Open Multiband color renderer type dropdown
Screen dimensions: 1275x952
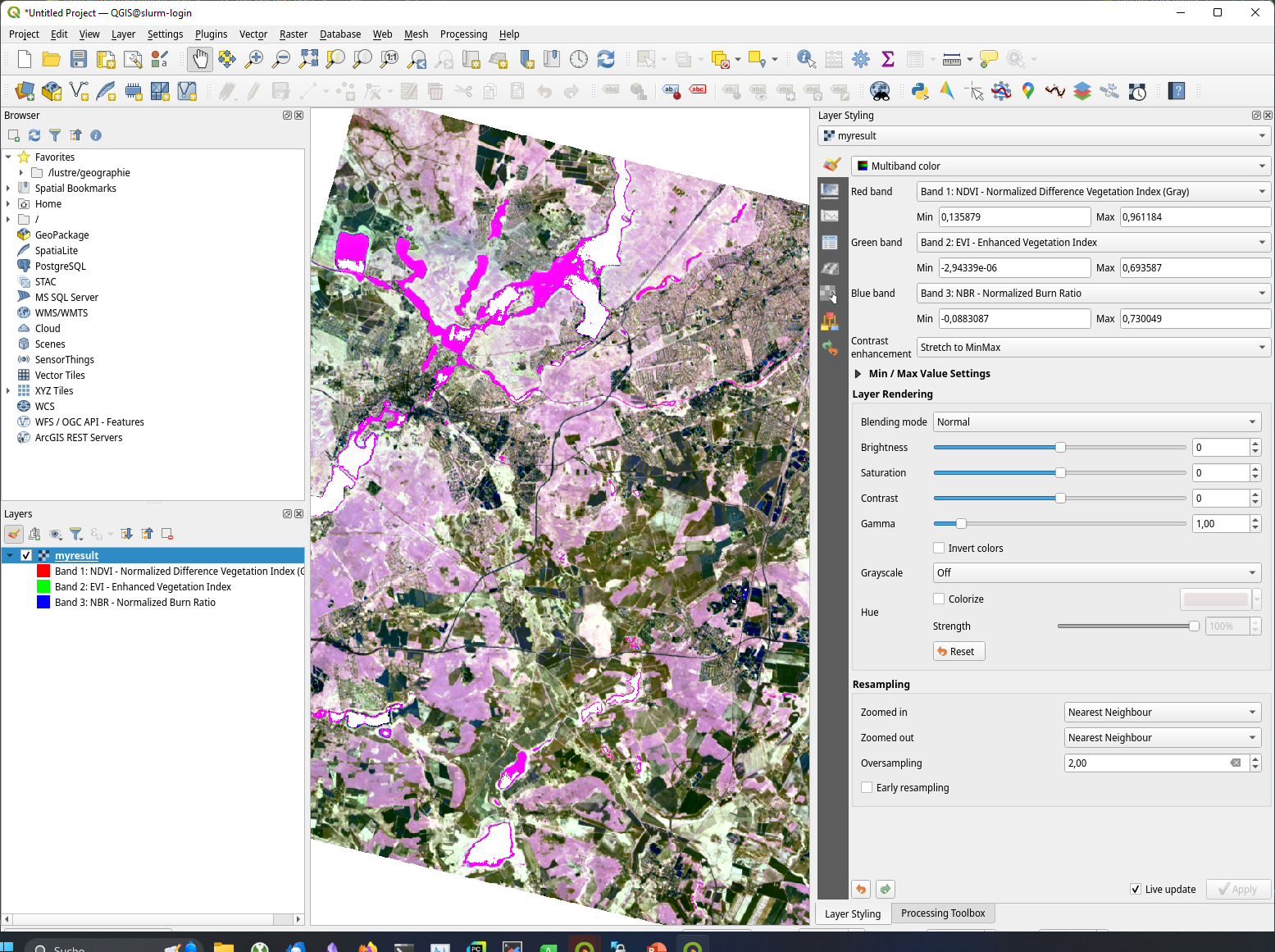1061,166
